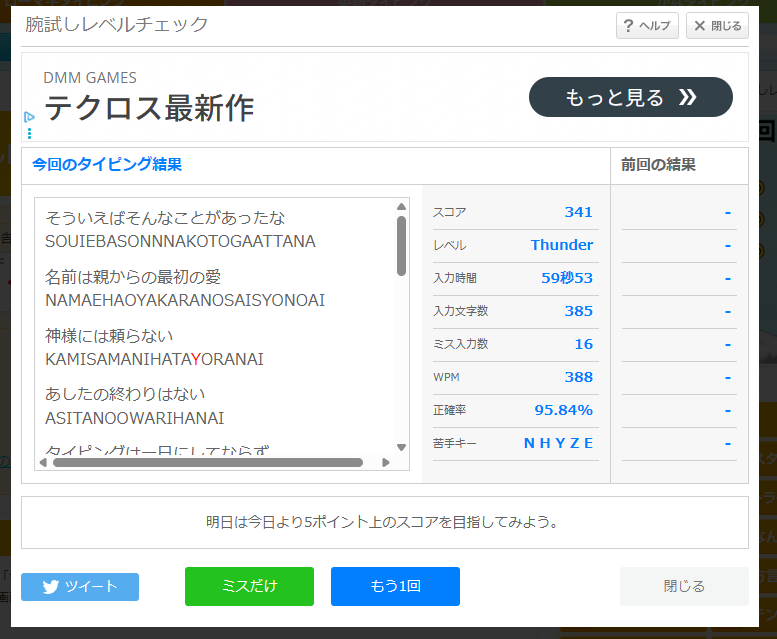Click the 閉じる button at top right
Viewport: 777px width, 639px height.
pyautogui.click(x=717, y=25)
